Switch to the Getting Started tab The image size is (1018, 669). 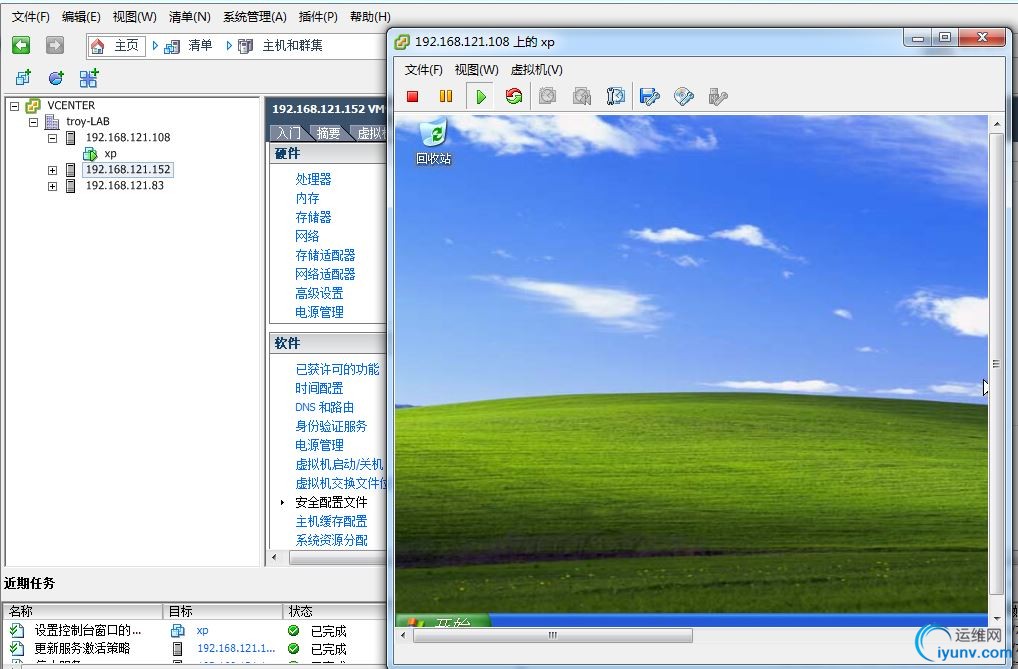288,133
